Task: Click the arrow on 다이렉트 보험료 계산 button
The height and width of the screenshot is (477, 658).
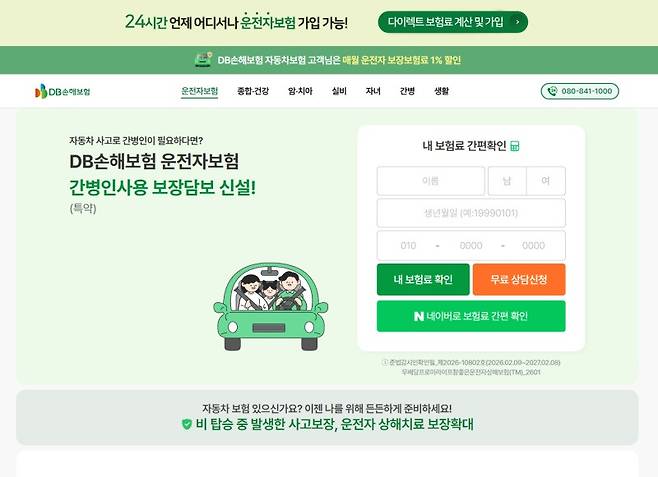Action: [517, 22]
